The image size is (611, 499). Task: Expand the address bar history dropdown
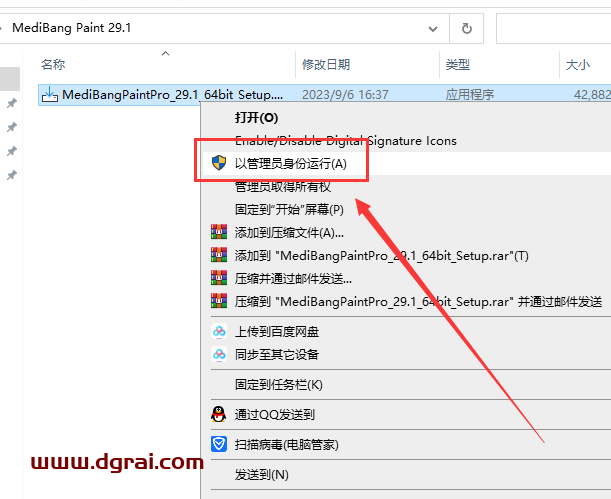[433, 29]
